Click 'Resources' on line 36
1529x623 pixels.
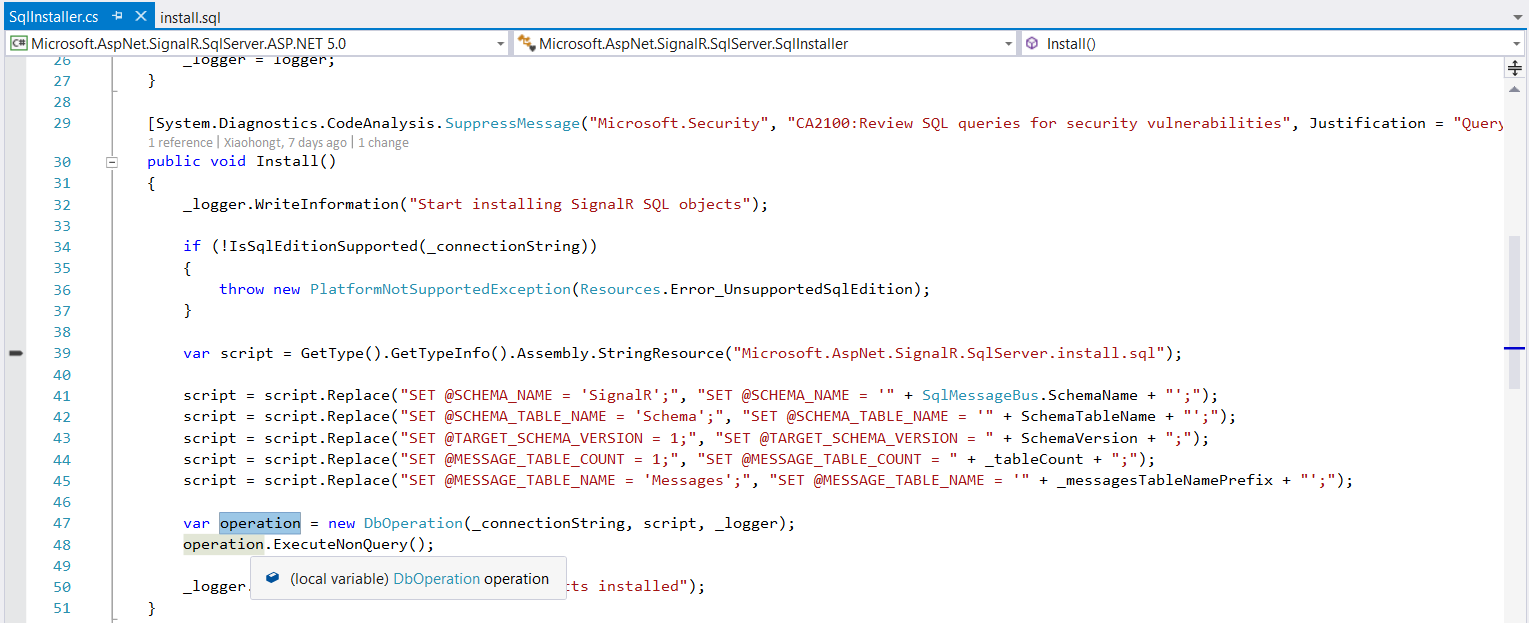[620, 289]
